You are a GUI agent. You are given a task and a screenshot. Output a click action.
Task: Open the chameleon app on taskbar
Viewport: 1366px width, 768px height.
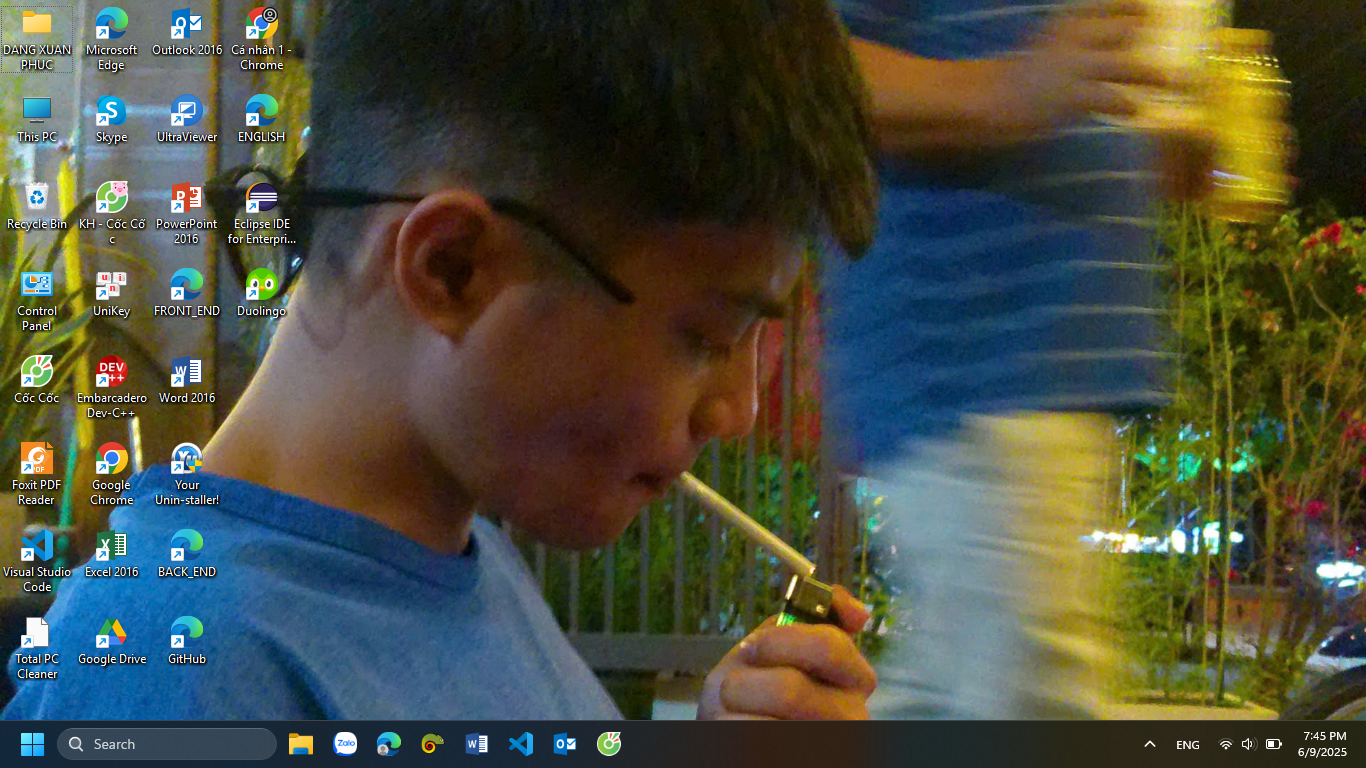point(433,744)
